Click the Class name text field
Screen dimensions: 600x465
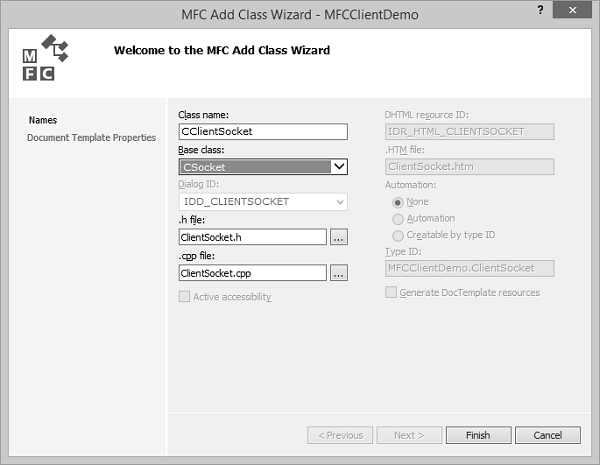click(262, 132)
